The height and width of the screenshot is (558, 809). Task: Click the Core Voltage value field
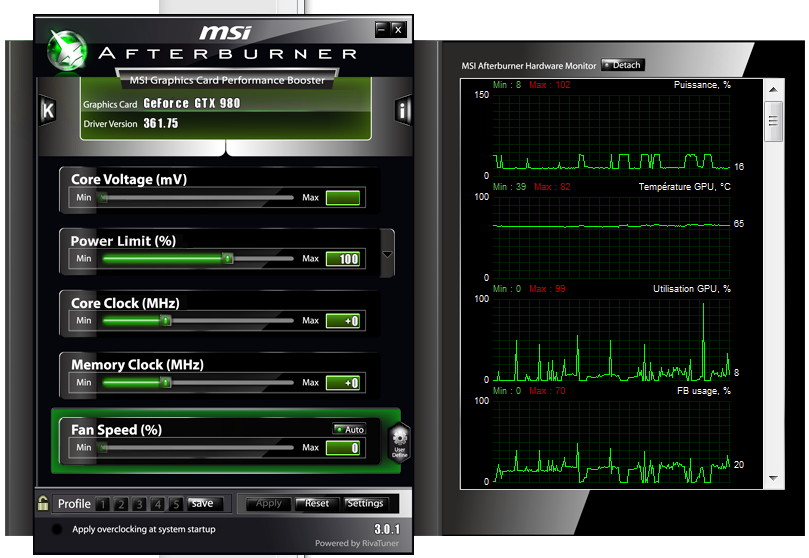[343, 198]
